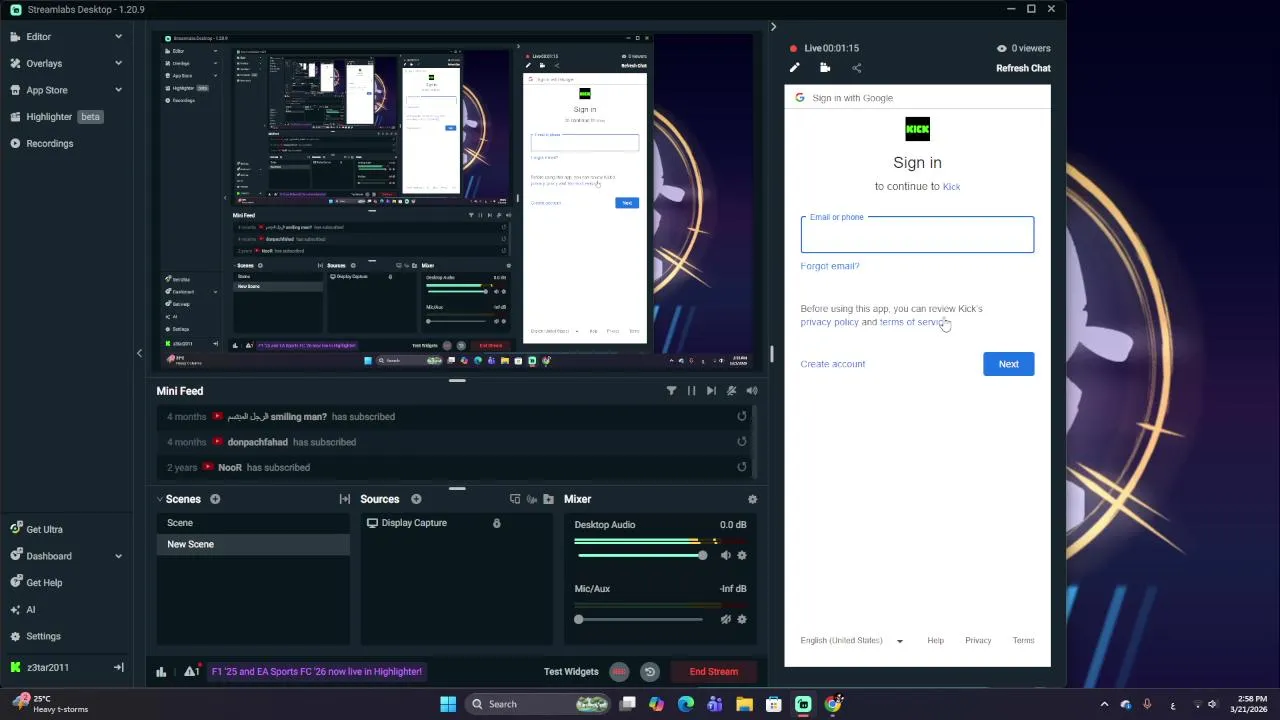Collapse the chat panel with top arrow
This screenshot has height=720, width=1280.
click(x=773, y=27)
